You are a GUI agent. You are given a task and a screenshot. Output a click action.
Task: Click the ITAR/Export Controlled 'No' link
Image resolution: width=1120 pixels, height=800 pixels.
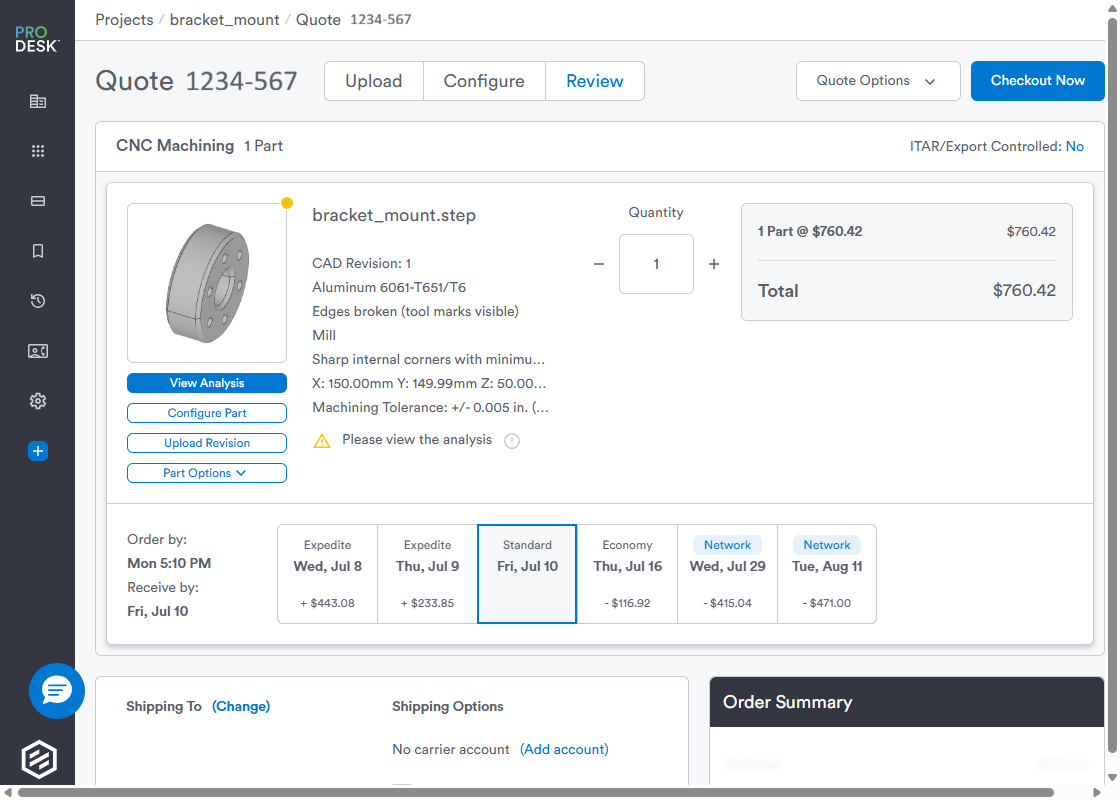[x=1074, y=146]
